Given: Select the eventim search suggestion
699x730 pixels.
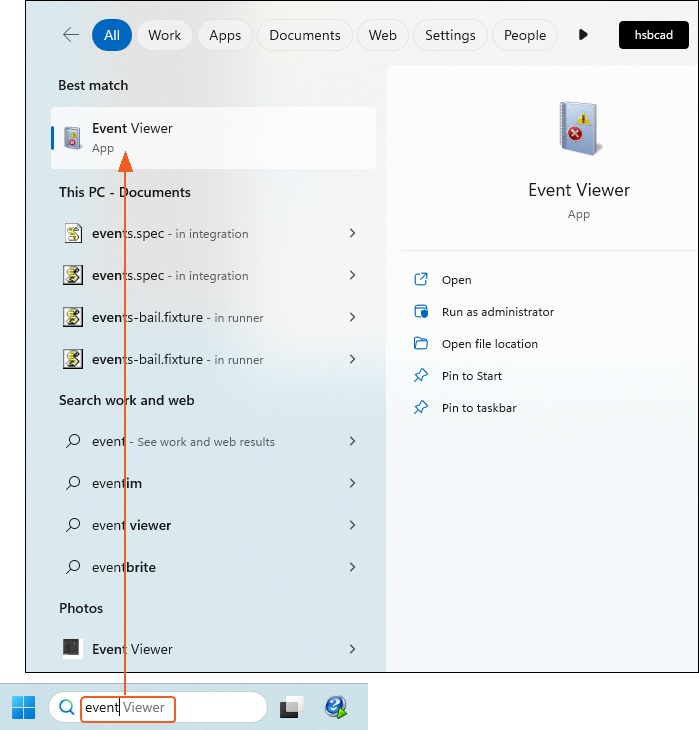Looking at the screenshot, I should (213, 483).
